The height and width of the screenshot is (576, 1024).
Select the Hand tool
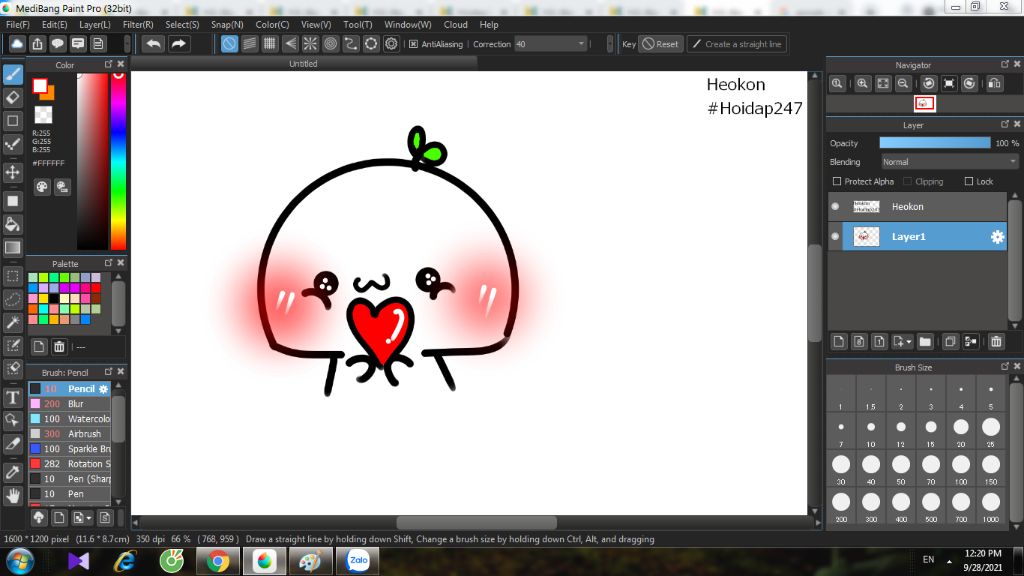[12, 496]
